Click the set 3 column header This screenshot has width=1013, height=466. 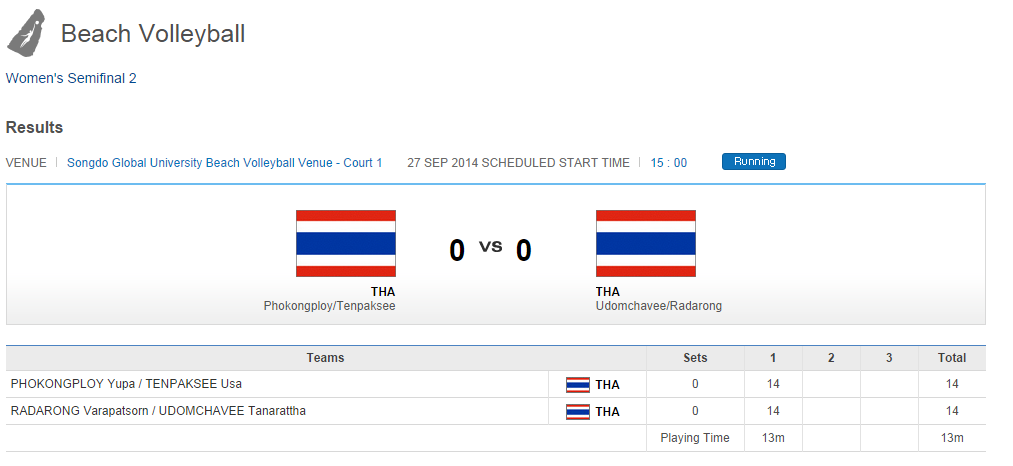click(x=889, y=358)
